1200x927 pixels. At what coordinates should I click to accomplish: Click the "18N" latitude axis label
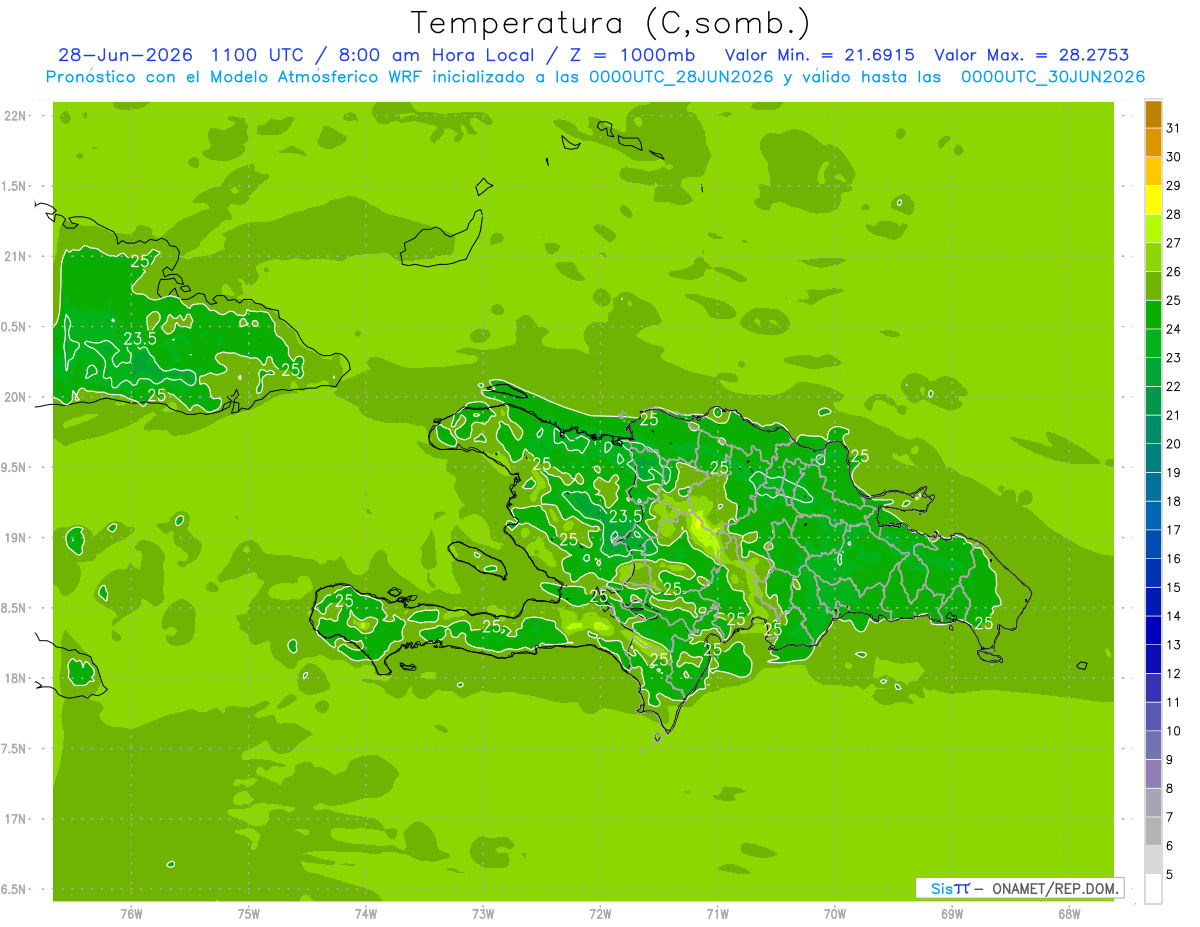[x=17, y=679]
